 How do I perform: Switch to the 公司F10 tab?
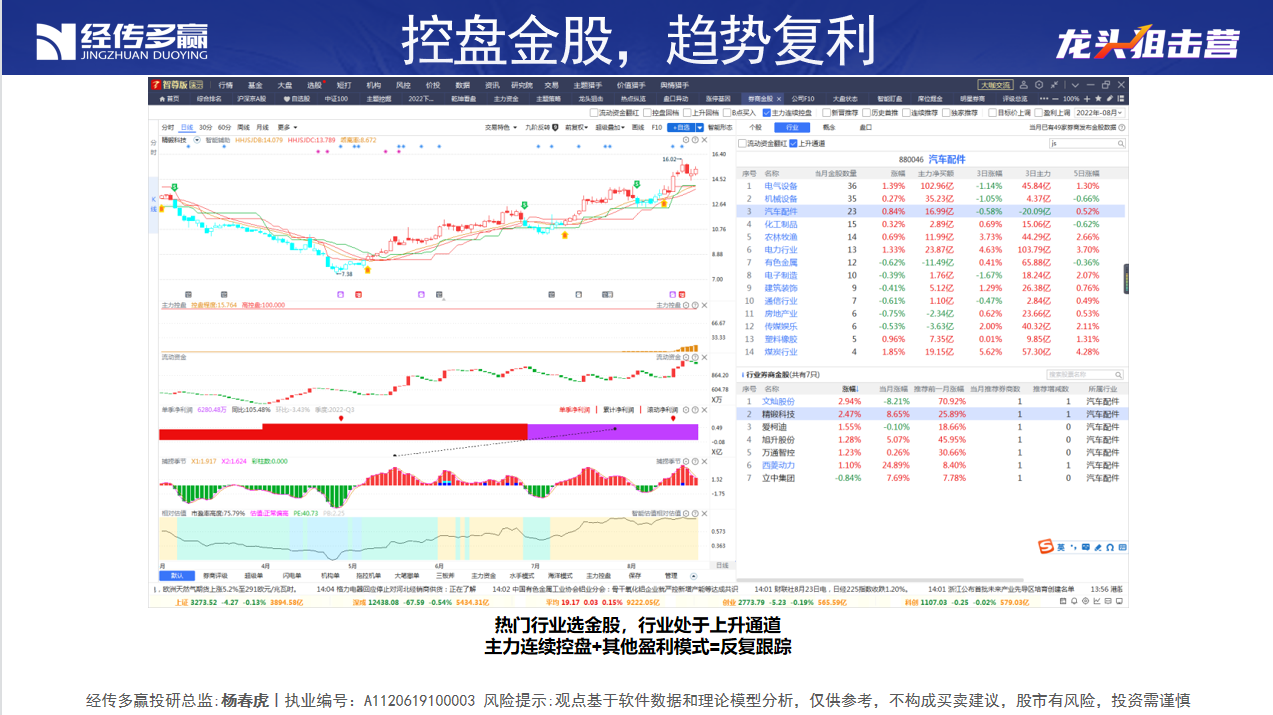click(x=803, y=99)
